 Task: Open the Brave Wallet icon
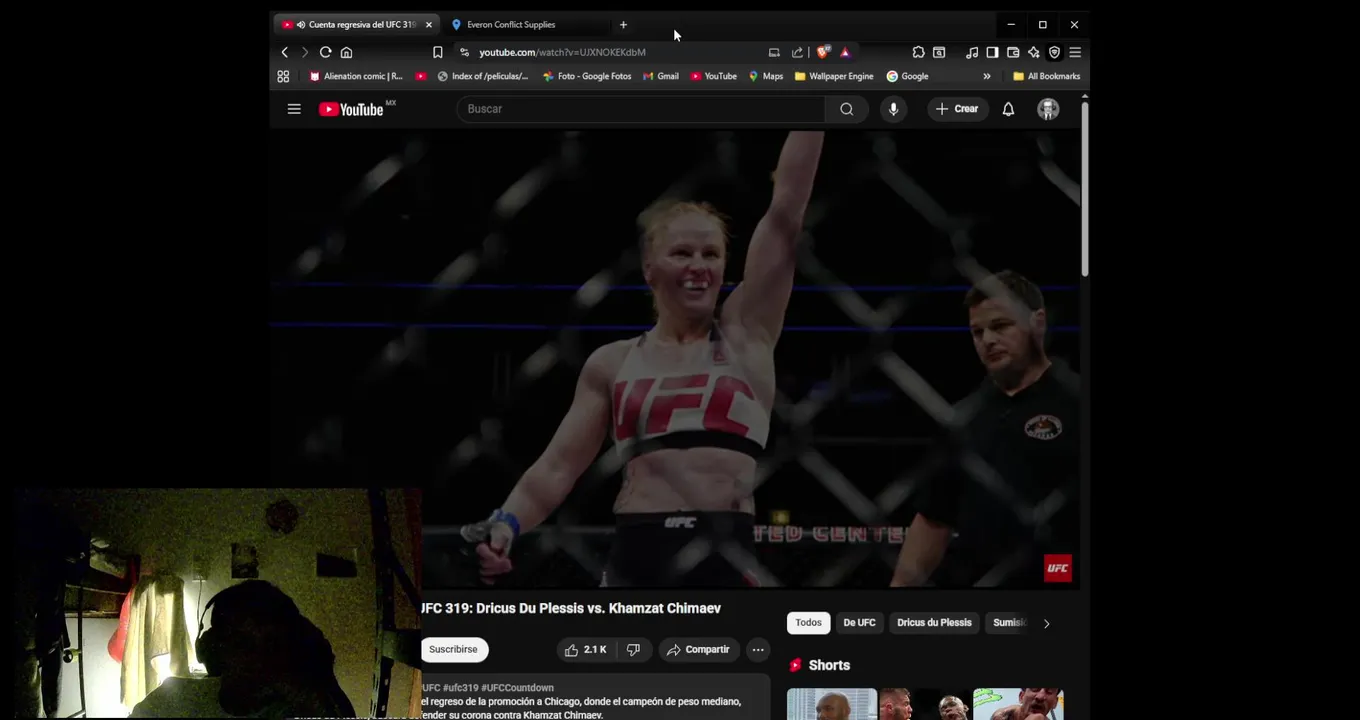1013,52
